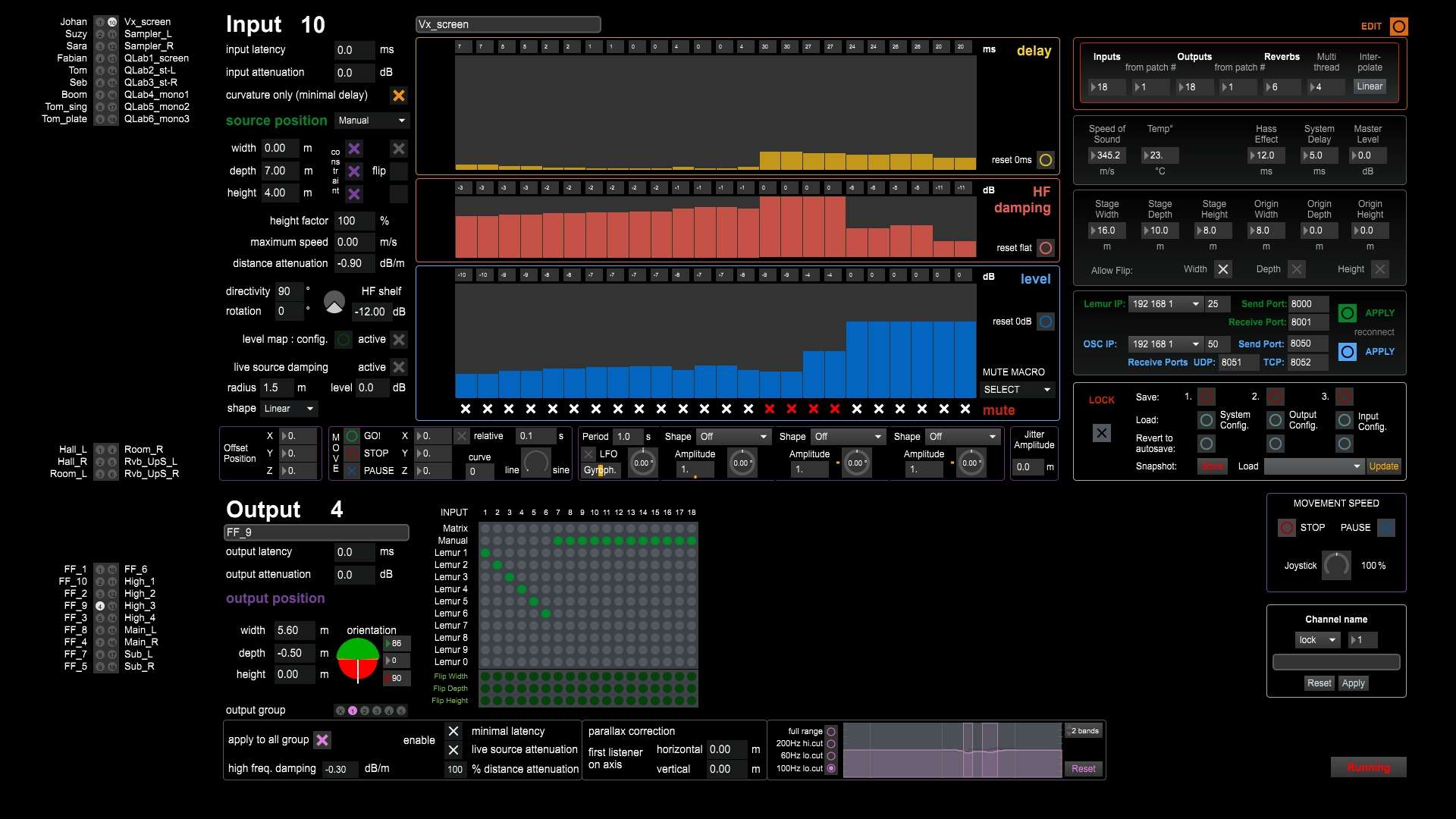Open Lemur IP address dropdown
Viewport: 1456px width, 819px height.
point(1166,304)
